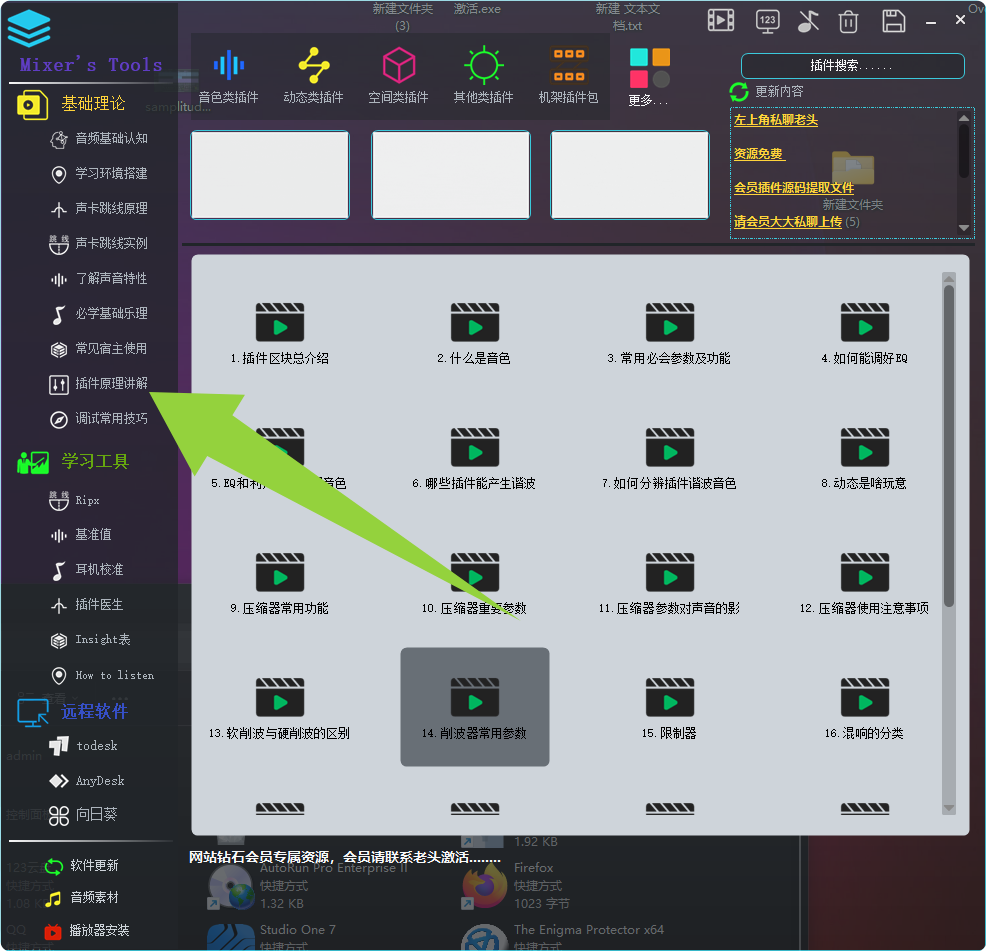Play video 12.压缩器使用注意事项
This screenshot has width=986, height=951.
(x=865, y=584)
